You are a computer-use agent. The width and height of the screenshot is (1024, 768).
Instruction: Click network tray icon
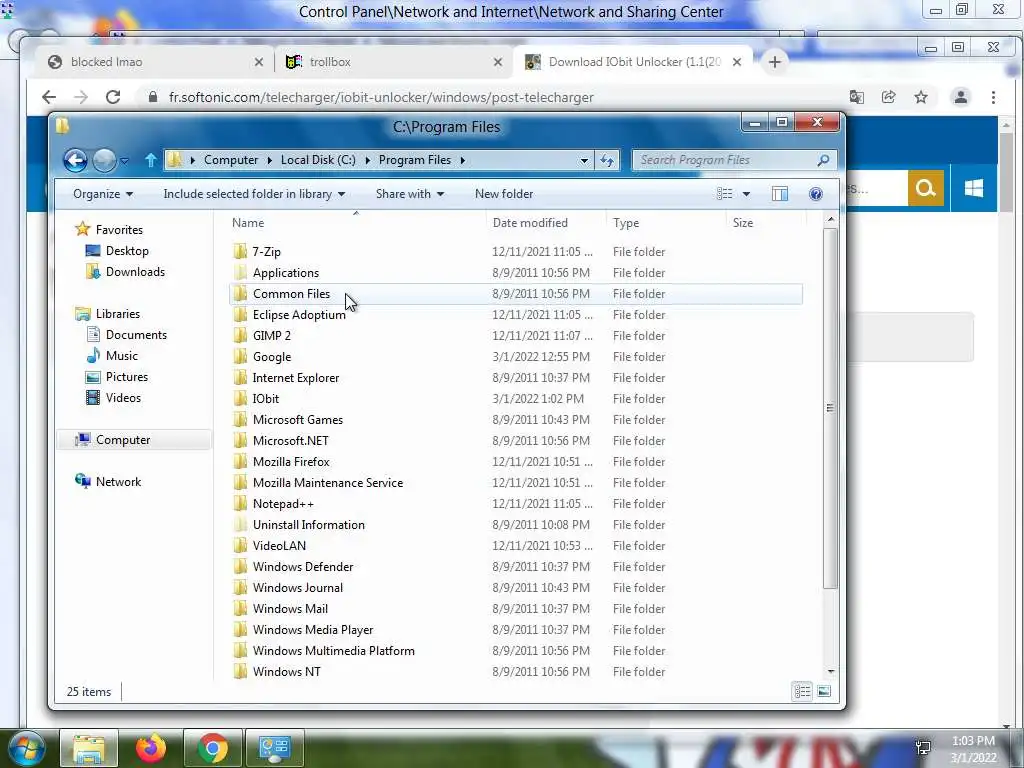tap(923, 748)
